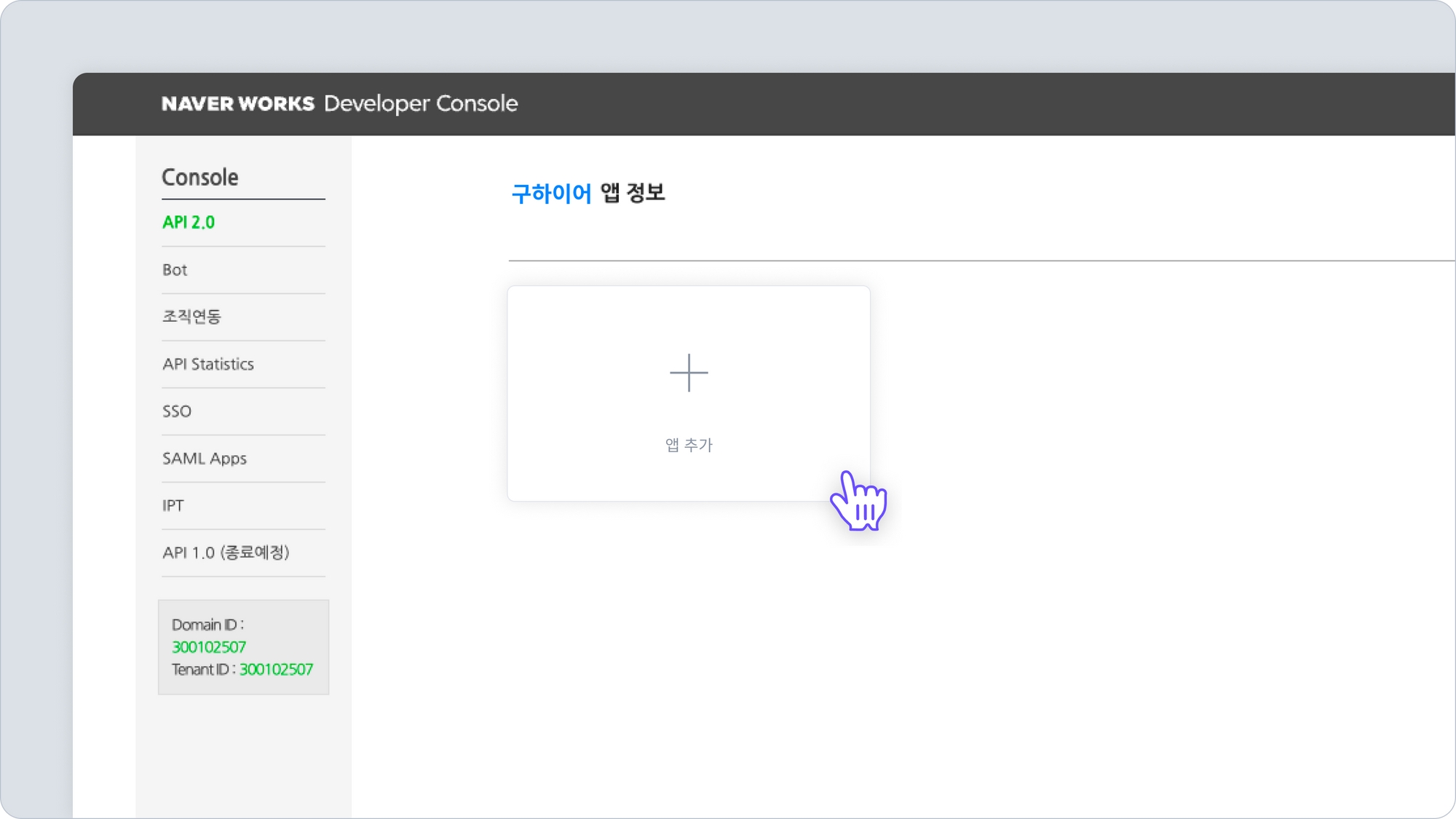The image size is (1456, 819).
Task: Click the plus icon to add app
Action: coord(688,373)
